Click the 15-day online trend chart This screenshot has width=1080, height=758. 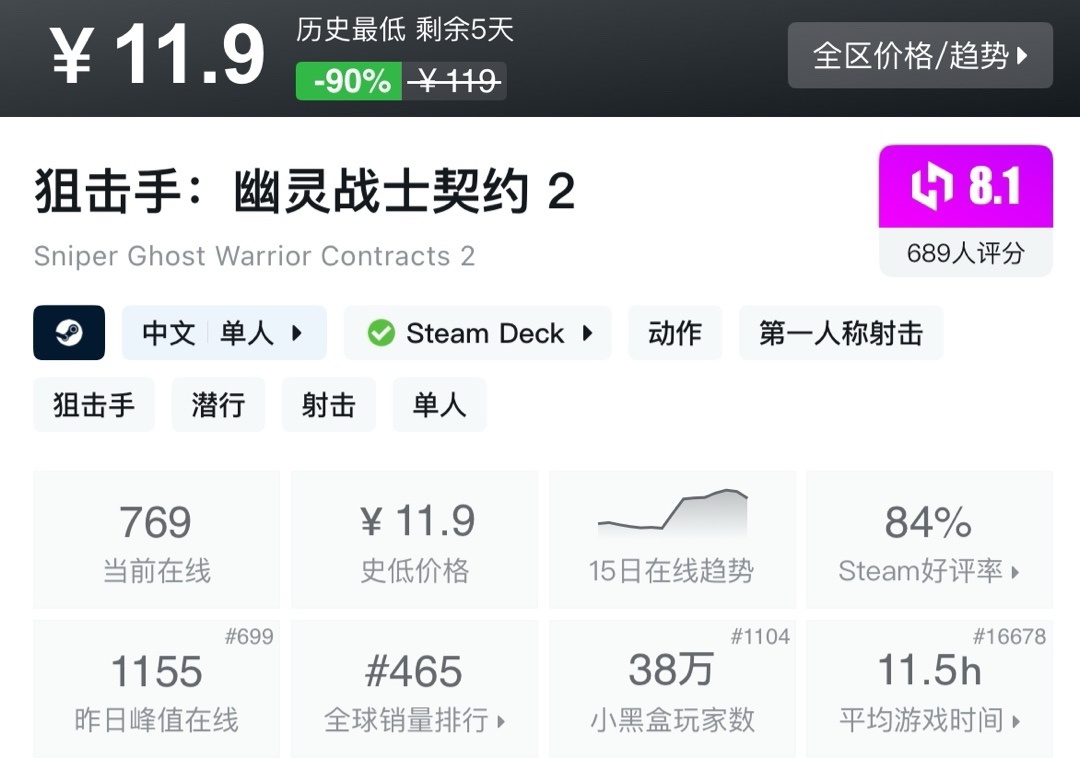672,513
